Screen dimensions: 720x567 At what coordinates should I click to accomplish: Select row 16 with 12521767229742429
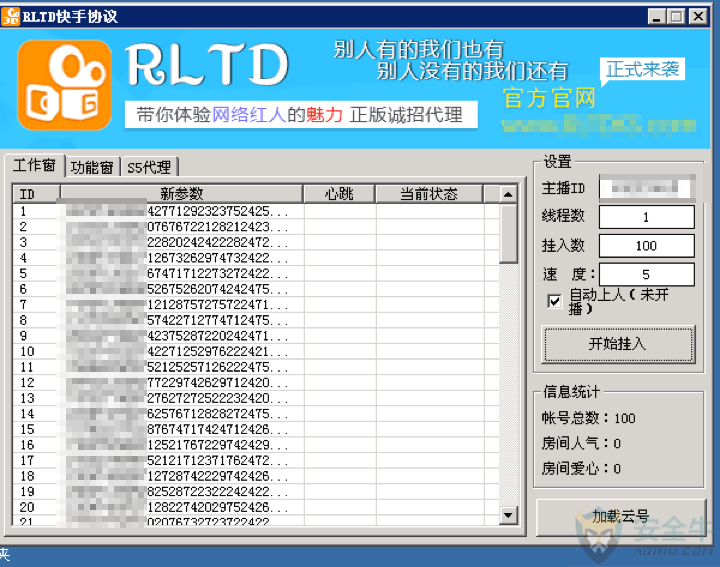coord(256,445)
